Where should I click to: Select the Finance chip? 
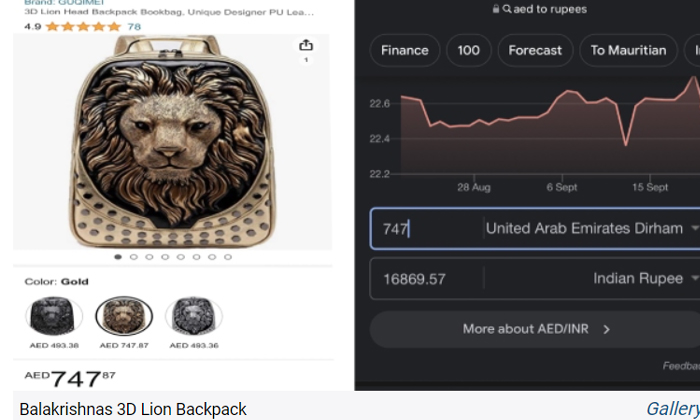(404, 50)
